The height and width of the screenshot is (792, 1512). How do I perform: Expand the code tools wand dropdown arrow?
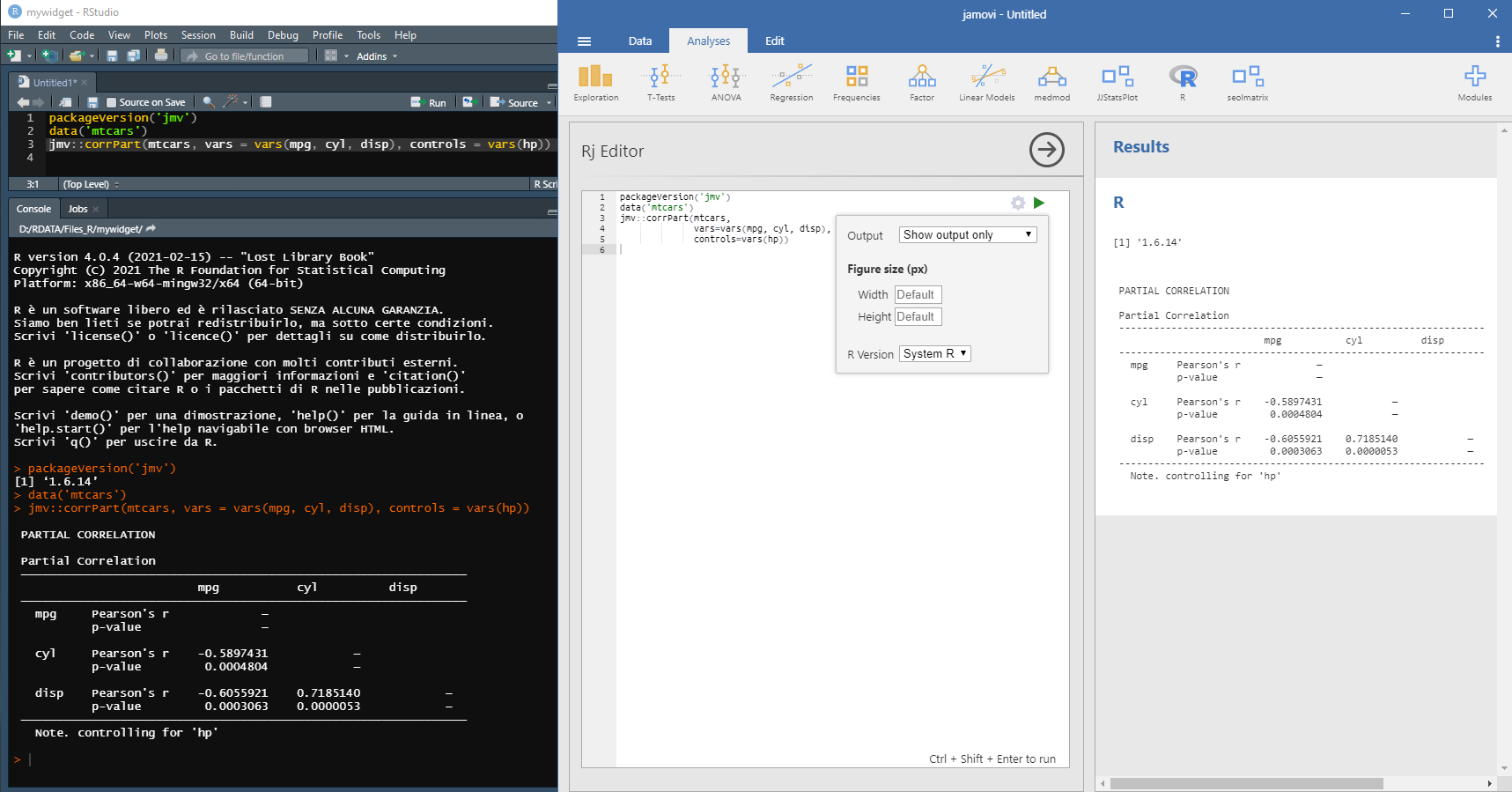[245, 103]
